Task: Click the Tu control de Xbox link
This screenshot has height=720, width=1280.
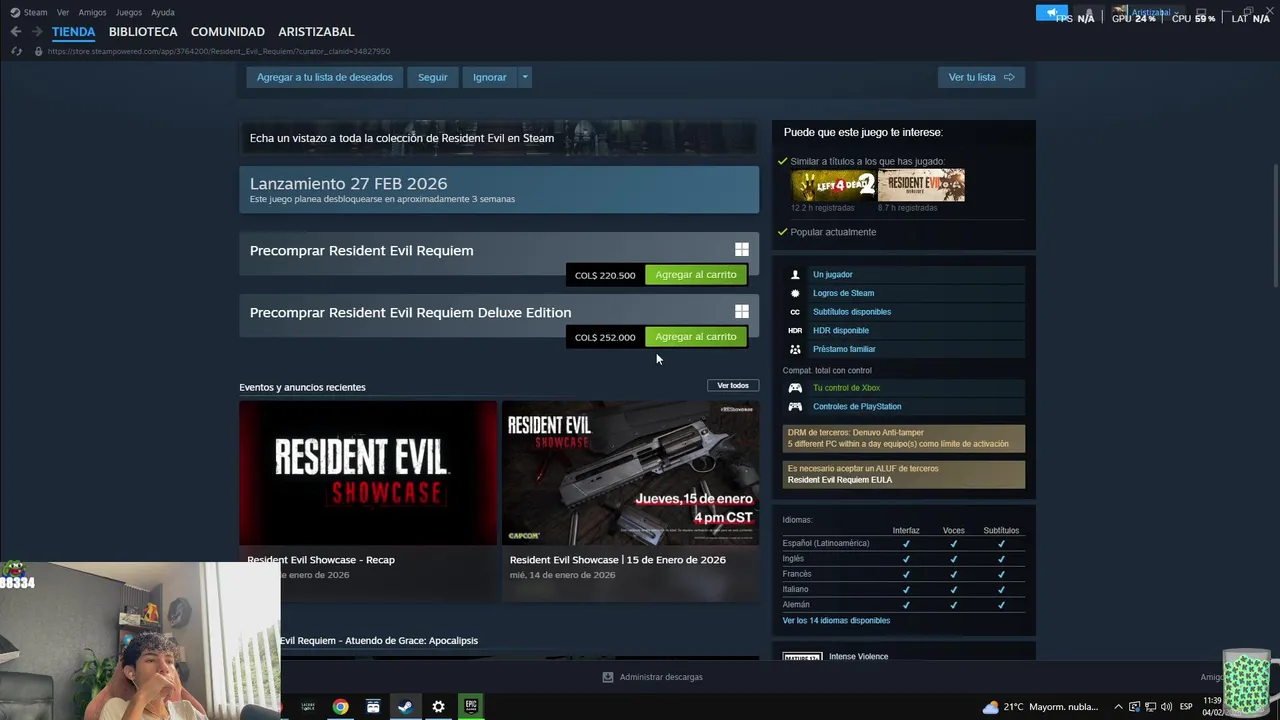Action: [846, 388]
